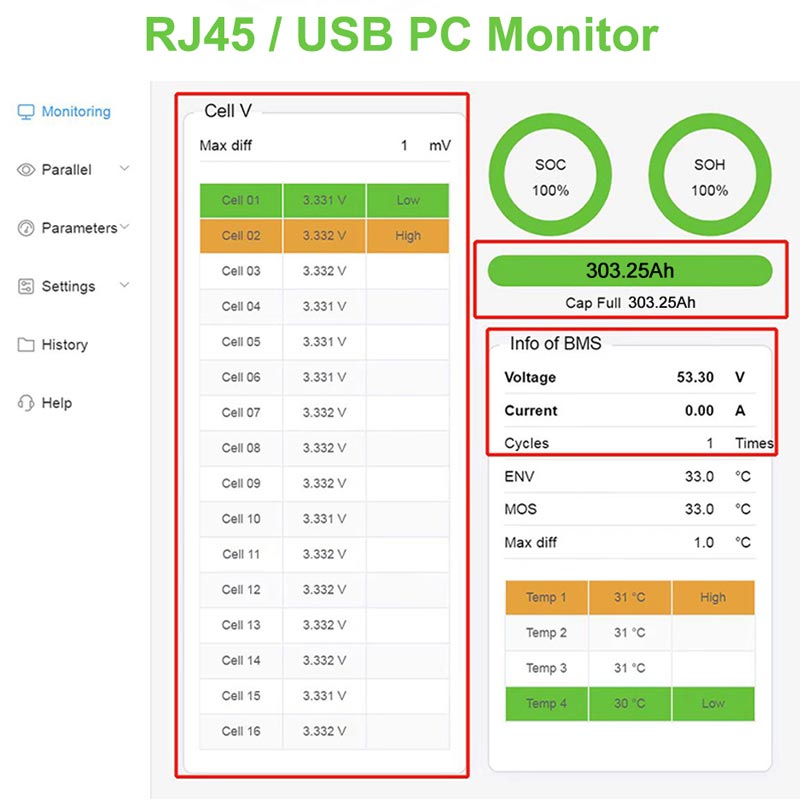The image size is (800, 800).
Task: Click the 30 °C value of Temp 4
Action: click(x=630, y=704)
